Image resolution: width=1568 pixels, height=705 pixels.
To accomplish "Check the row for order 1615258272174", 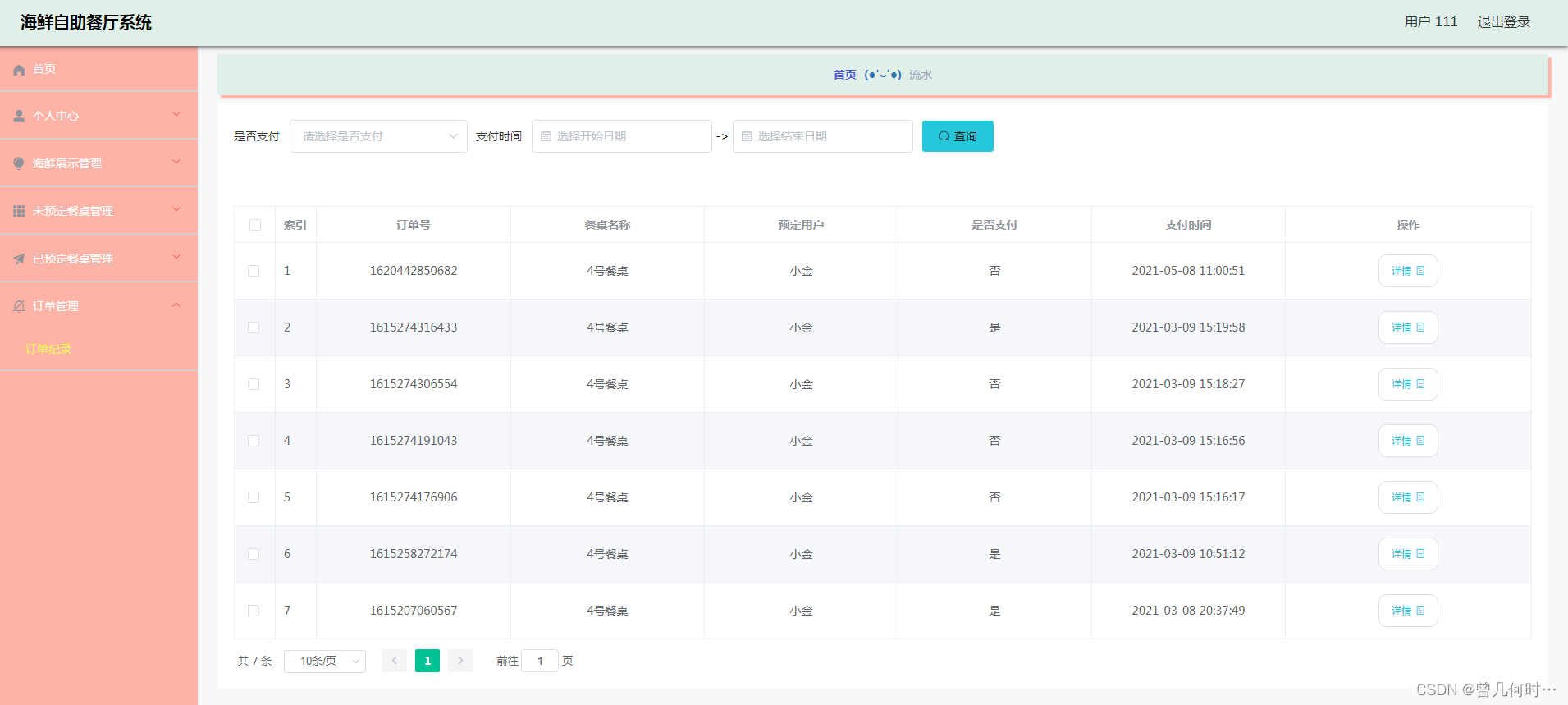I will click(254, 554).
